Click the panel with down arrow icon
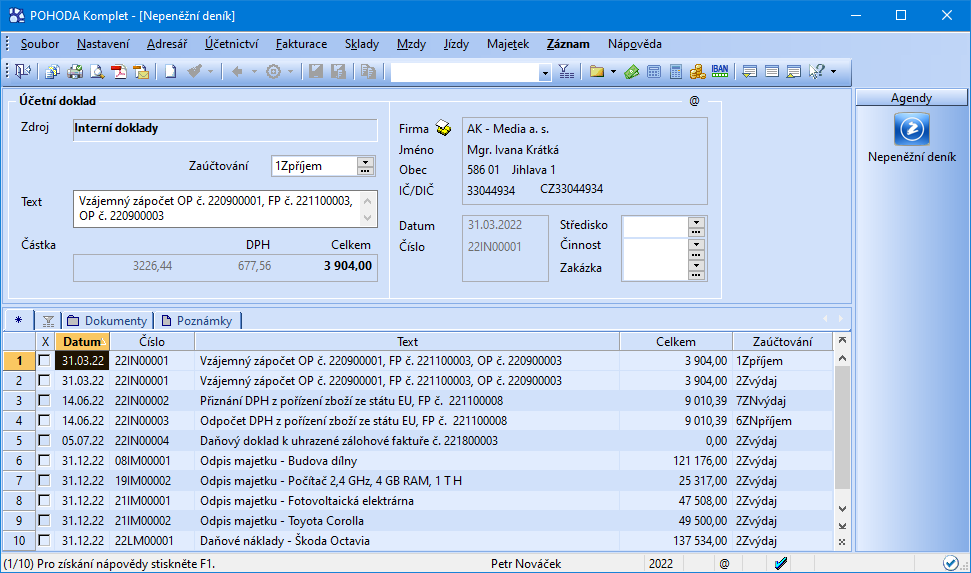971x573 pixels. click(749, 72)
